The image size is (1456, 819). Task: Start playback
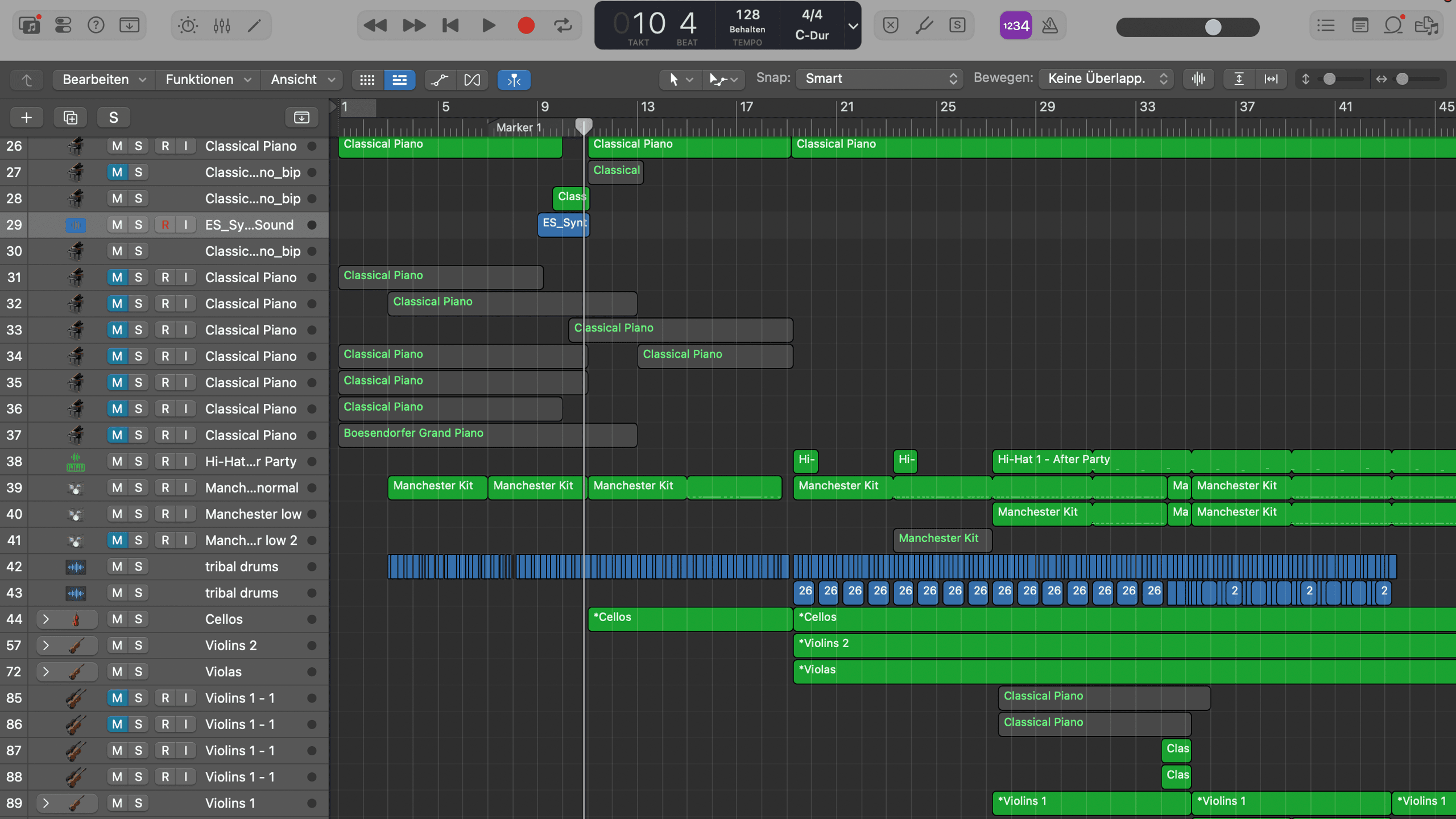pyautogui.click(x=489, y=26)
